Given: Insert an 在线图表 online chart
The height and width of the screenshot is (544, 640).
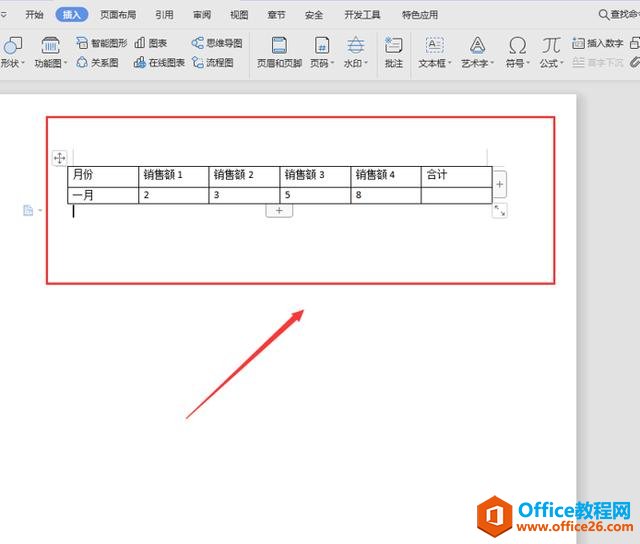Looking at the screenshot, I should (159, 62).
